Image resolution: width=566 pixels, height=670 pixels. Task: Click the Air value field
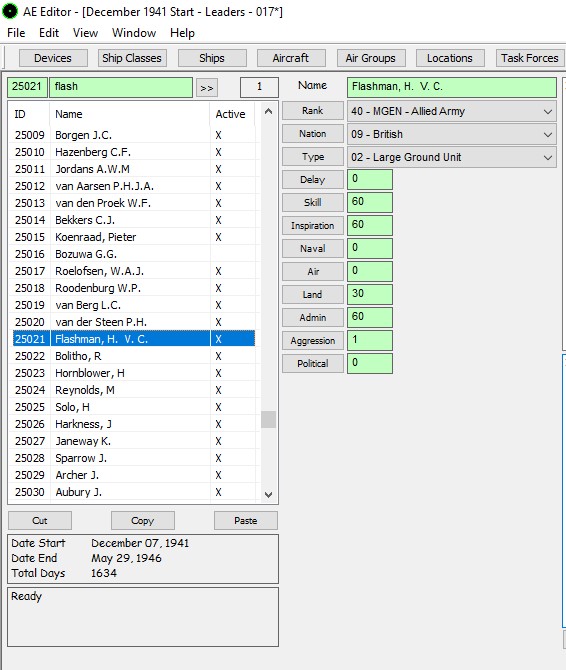click(x=370, y=271)
